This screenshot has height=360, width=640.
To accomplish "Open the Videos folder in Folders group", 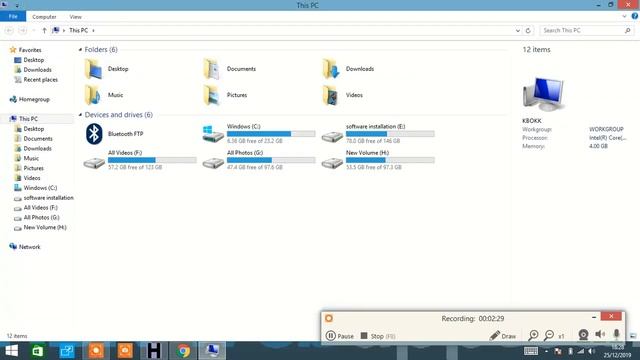I will pyautogui.click(x=331, y=95).
